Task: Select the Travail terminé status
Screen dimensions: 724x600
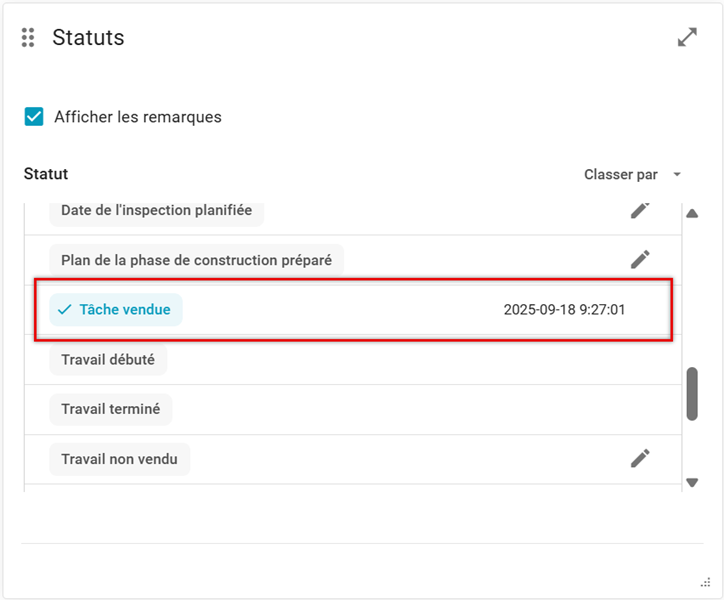Action: (111, 409)
